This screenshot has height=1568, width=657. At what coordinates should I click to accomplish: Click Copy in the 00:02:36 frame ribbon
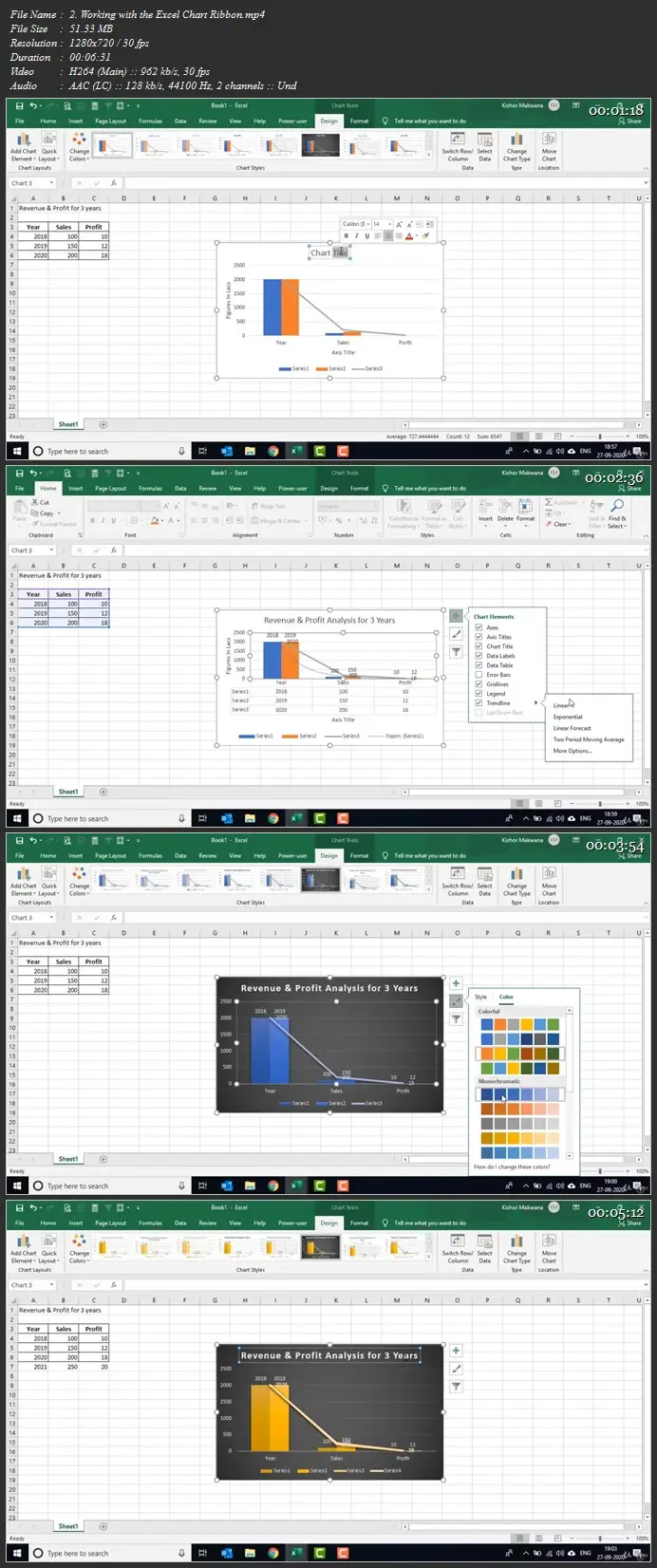click(x=44, y=513)
